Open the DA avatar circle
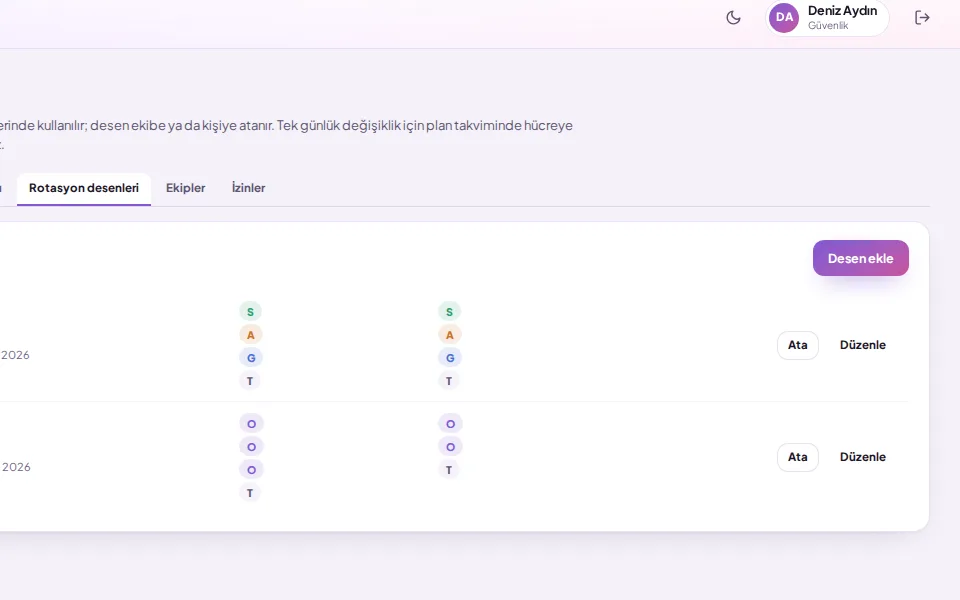This screenshot has height=600, width=960. 784,18
